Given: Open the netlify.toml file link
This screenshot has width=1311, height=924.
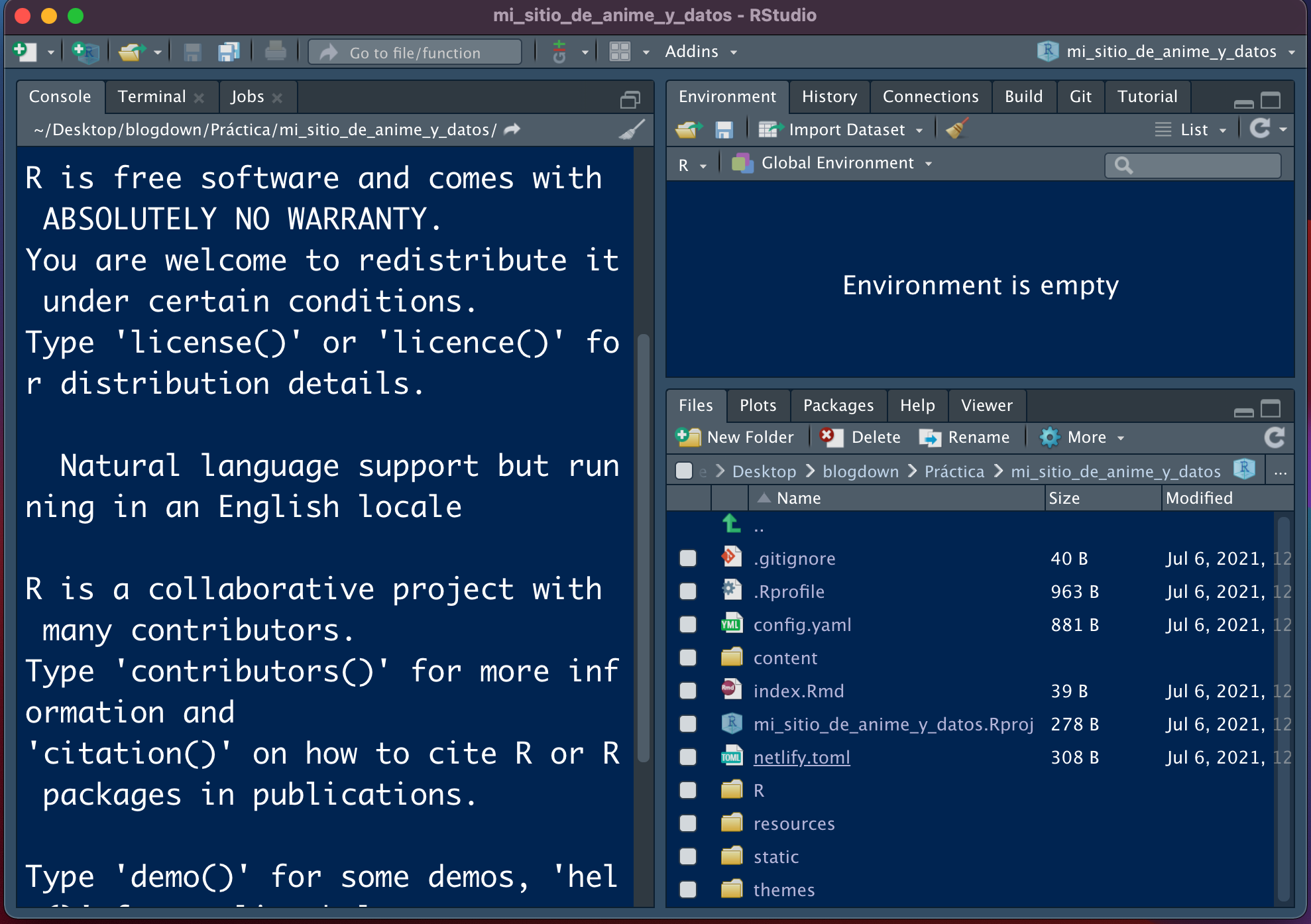Looking at the screenshot, I should click(x=801, y=757).
